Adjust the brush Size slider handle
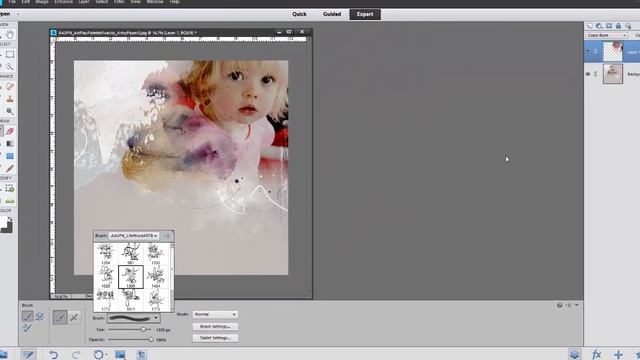Image resolution: width=640 pixels, height=360 pixels. pos(143,329)
